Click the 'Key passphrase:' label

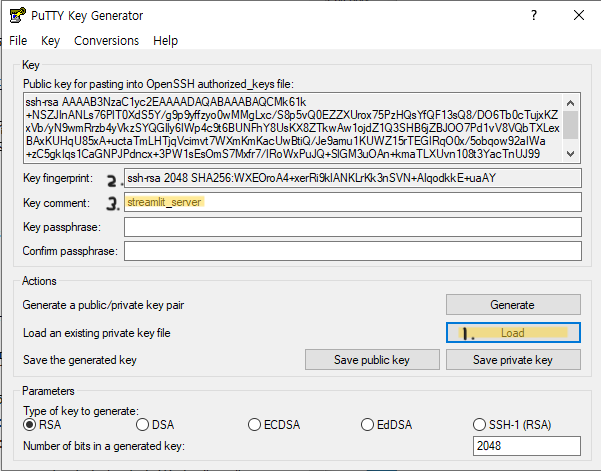coord(62,227)
